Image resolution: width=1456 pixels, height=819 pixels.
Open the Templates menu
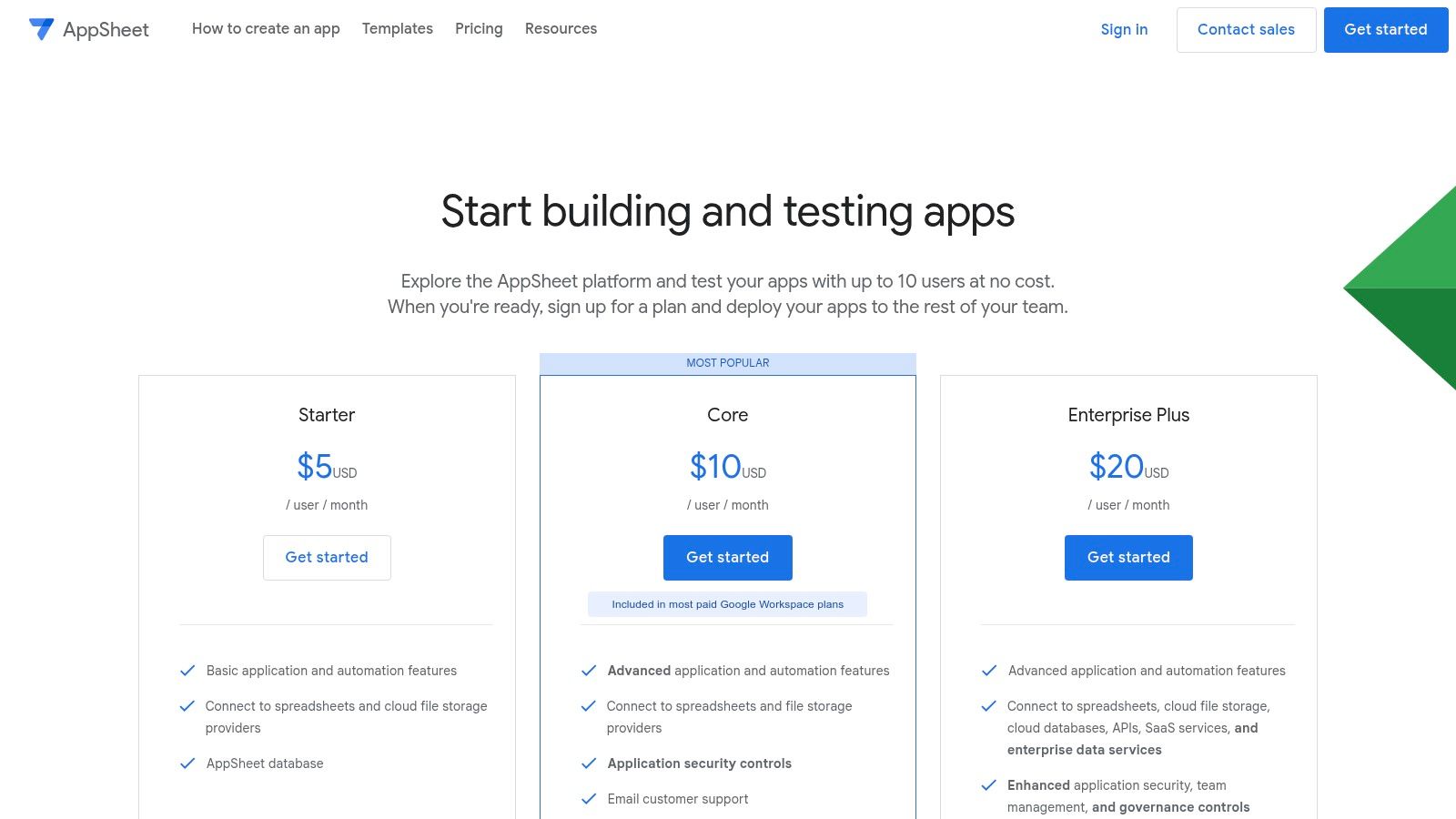click(398, 28)
